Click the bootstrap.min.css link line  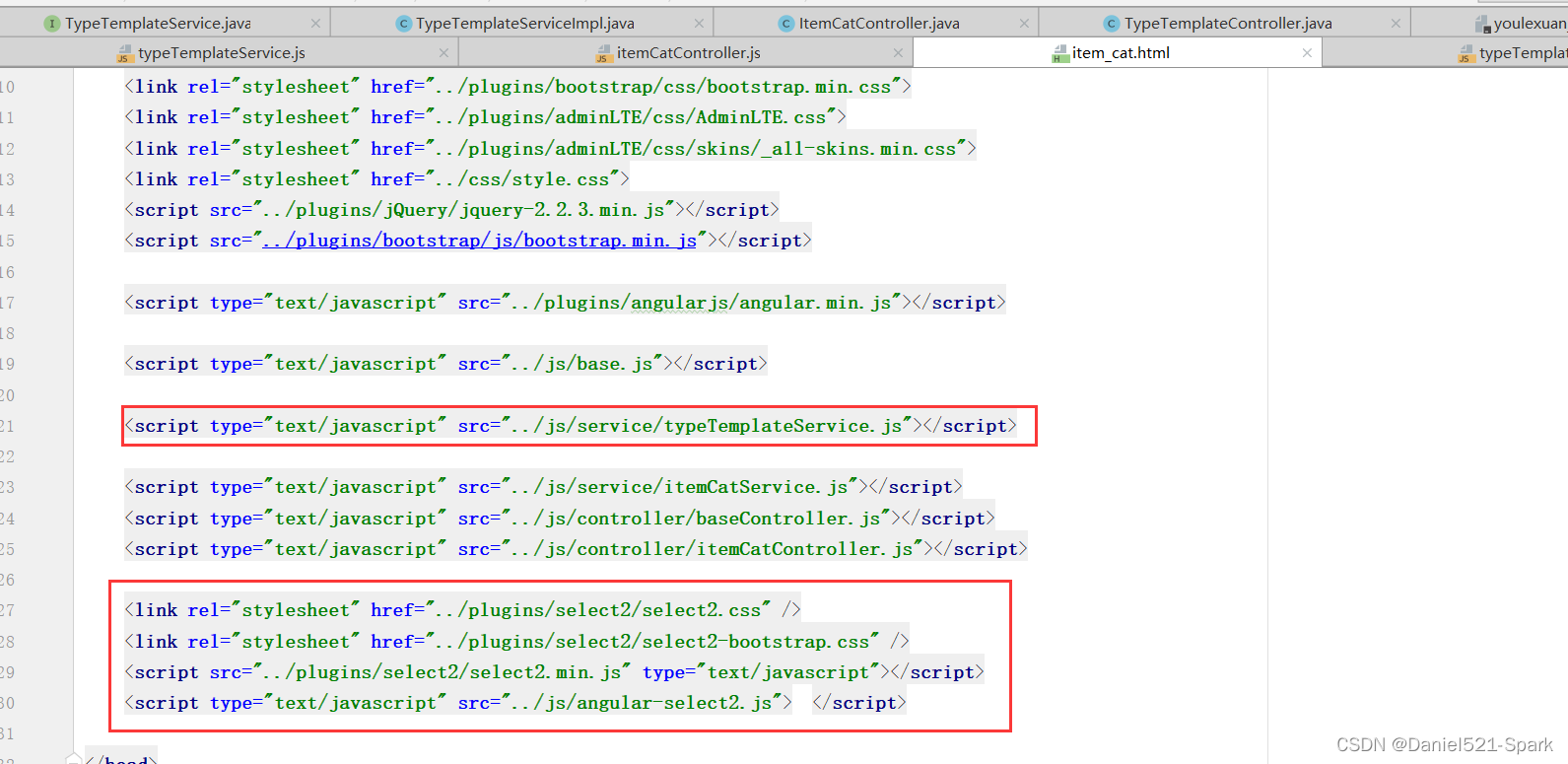(517, 87)
